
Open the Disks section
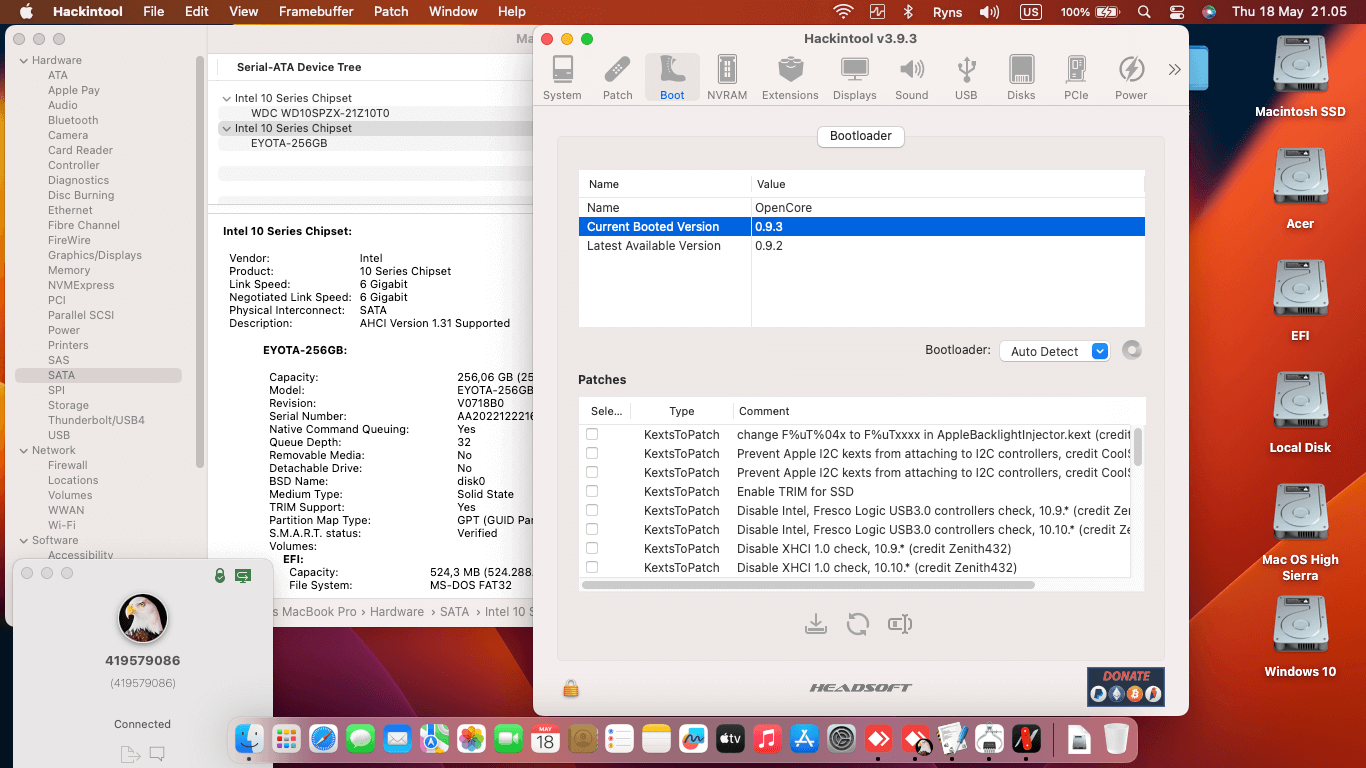1021,78
